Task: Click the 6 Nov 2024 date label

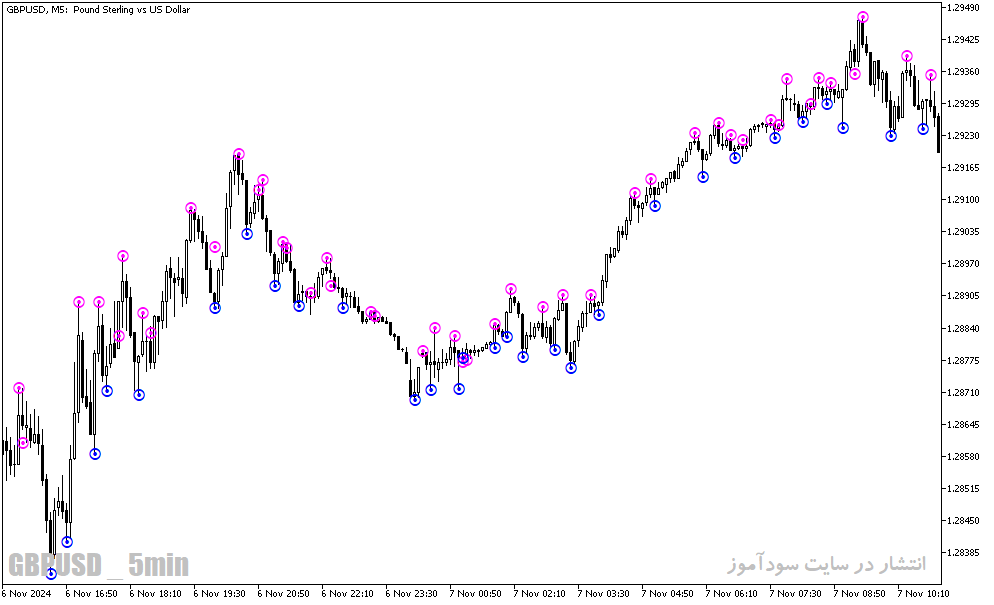Action: click(x=27, y=594)
